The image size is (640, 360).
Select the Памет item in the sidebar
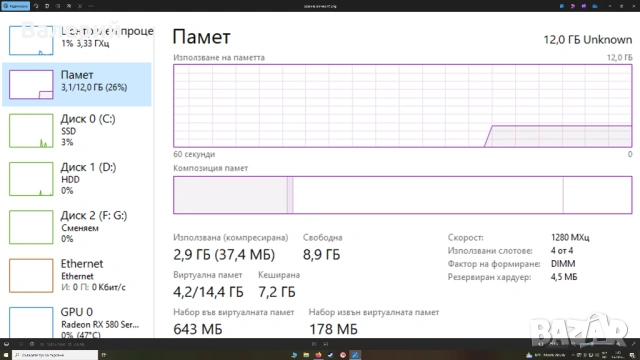click(x=77, y=84)
